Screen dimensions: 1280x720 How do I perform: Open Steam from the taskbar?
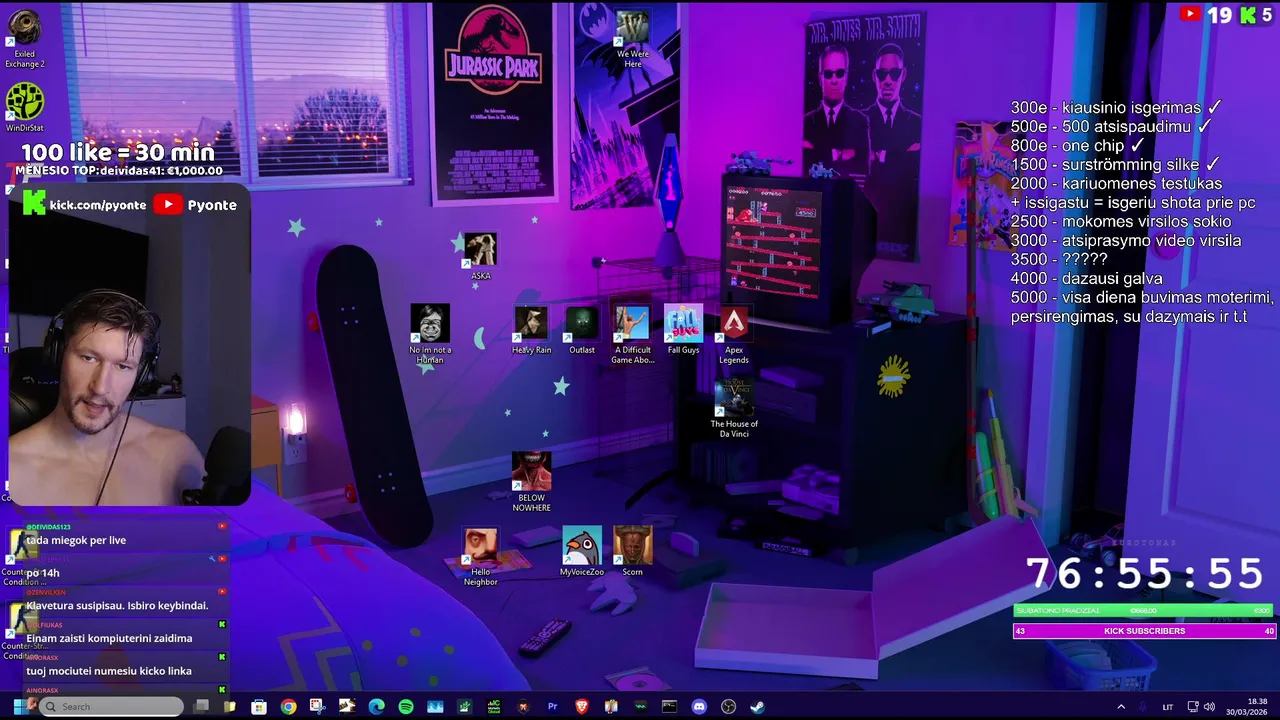[x=757, y=707]
